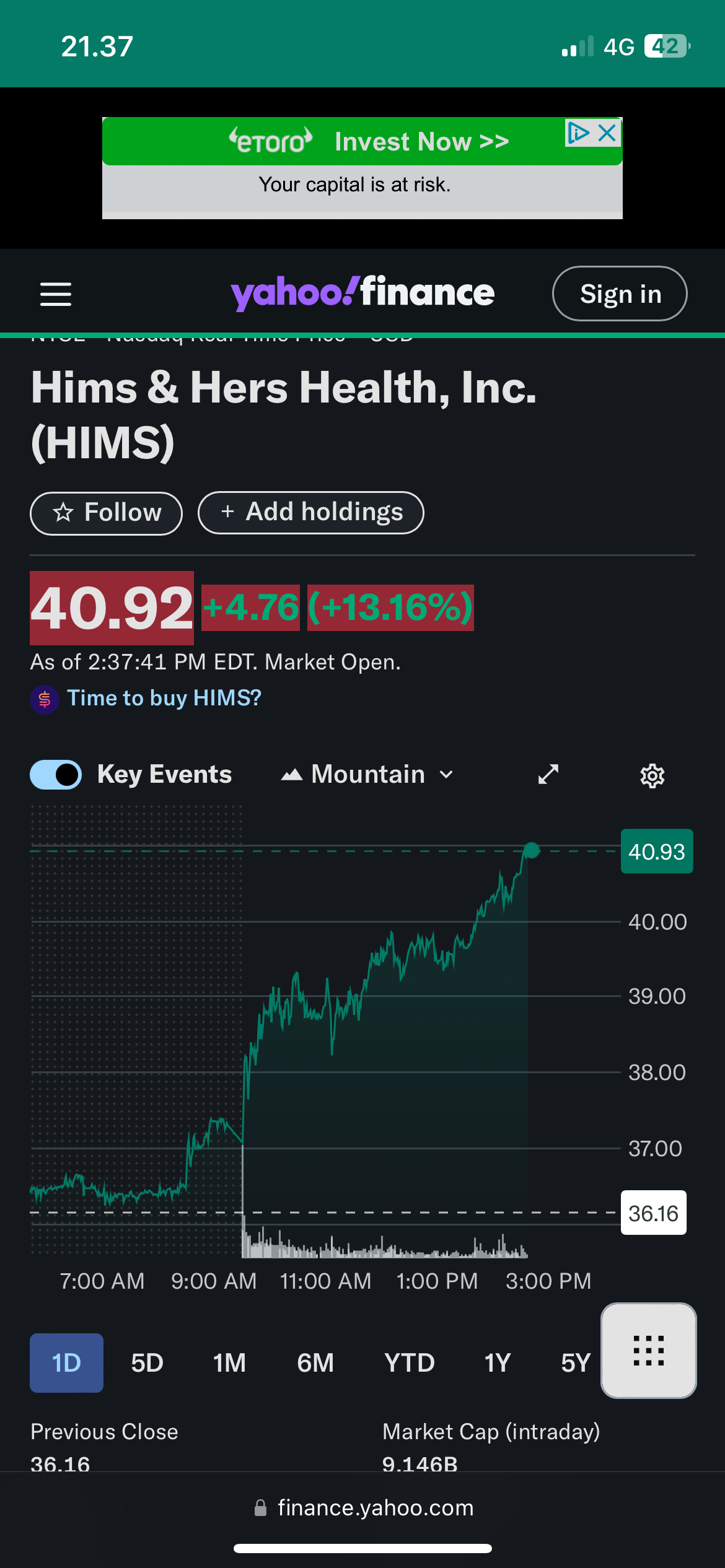The image size is (725, 1568).
Task: Follow the HIMS stock
Action: point(106,513)
